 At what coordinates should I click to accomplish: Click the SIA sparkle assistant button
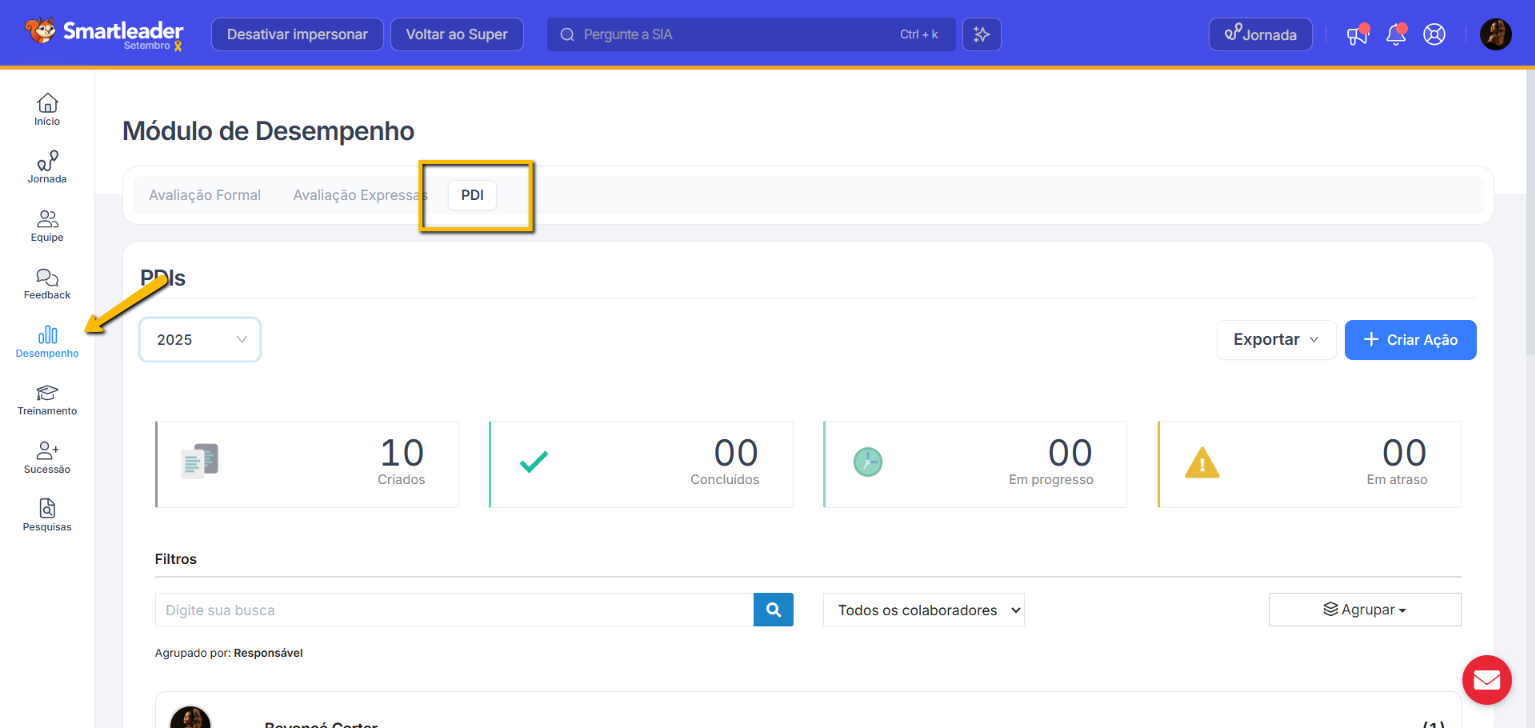[x=981, y=35]
